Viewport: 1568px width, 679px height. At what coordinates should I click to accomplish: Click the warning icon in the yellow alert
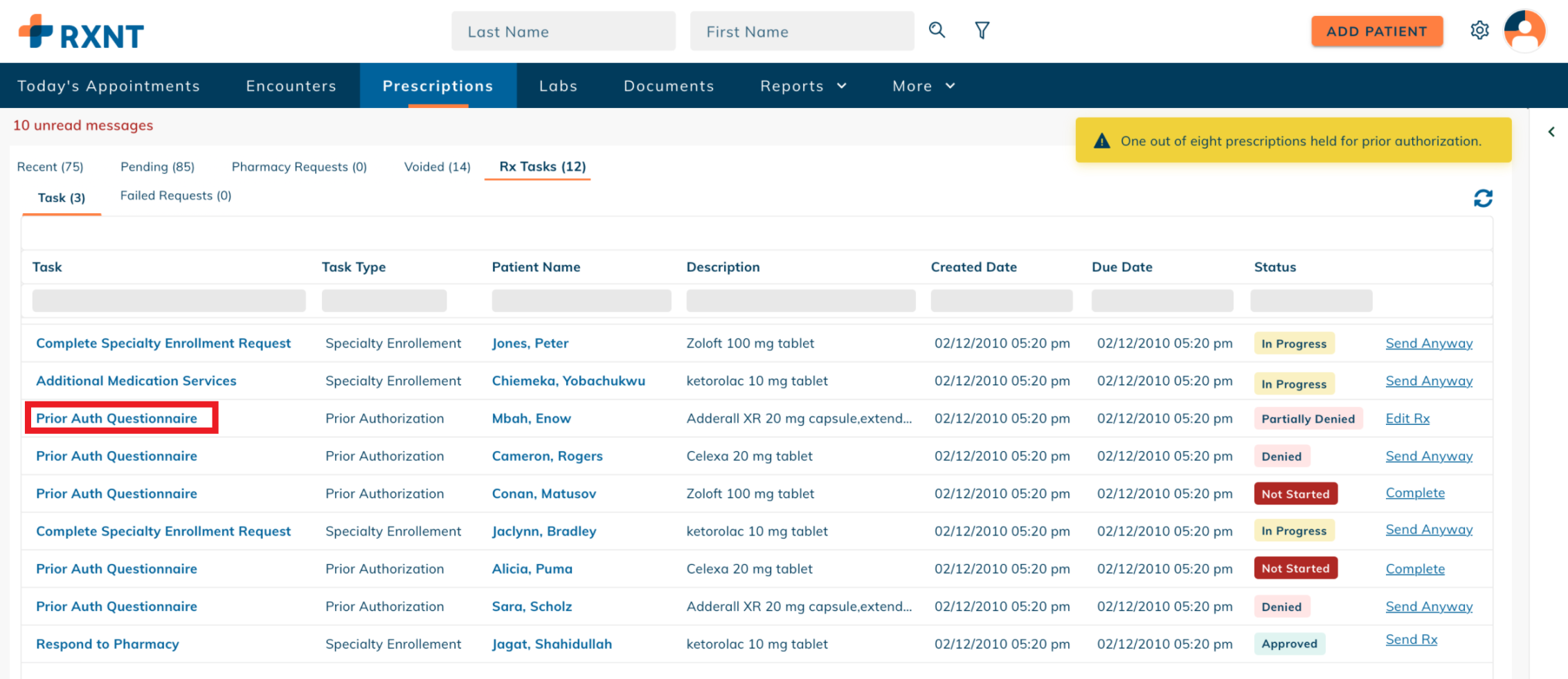(x=1101, y=141)
